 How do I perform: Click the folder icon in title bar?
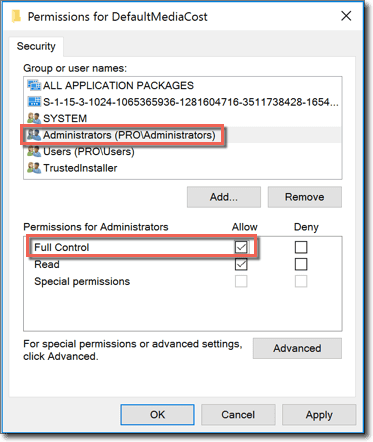(16, 16)
